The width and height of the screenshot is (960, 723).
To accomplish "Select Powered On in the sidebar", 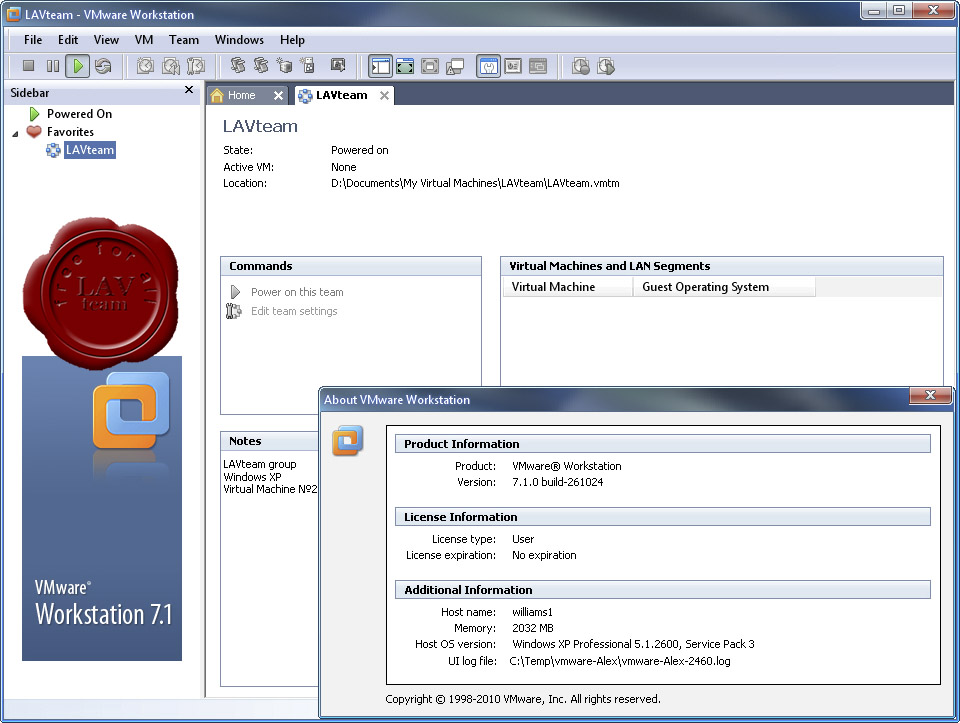I will tap(79, 114).
